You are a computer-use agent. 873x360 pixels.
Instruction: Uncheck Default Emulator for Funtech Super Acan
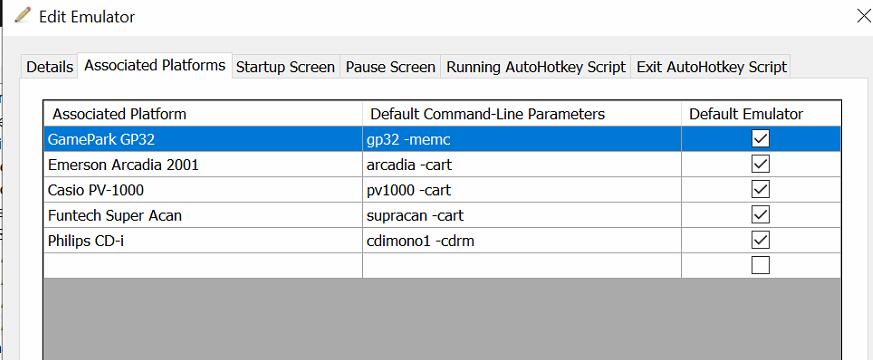pyautogui.click(x=760, y=215)
